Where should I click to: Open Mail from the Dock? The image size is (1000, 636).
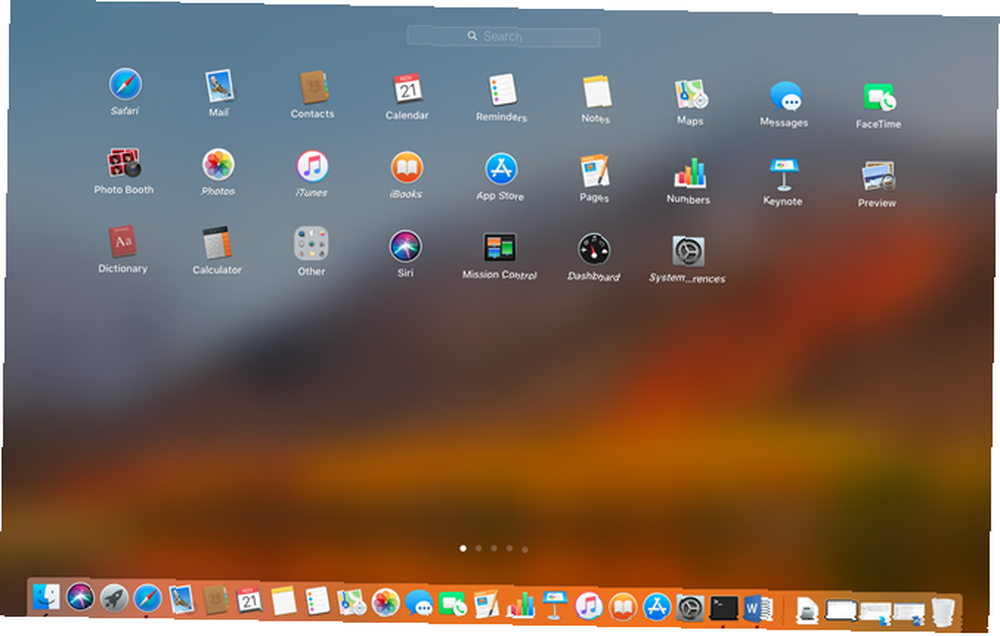182,600
